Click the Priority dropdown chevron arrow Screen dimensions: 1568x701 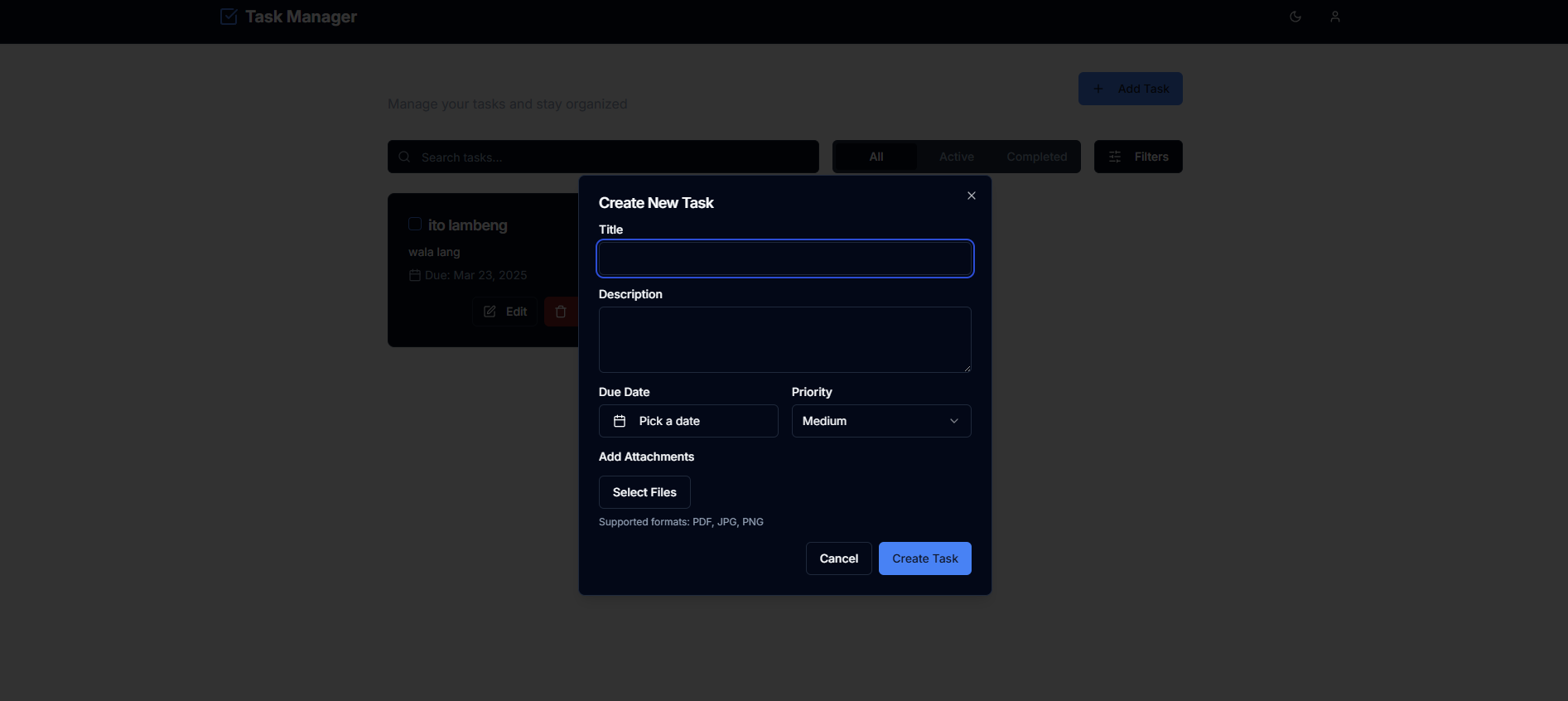click(x=954, y=421)
